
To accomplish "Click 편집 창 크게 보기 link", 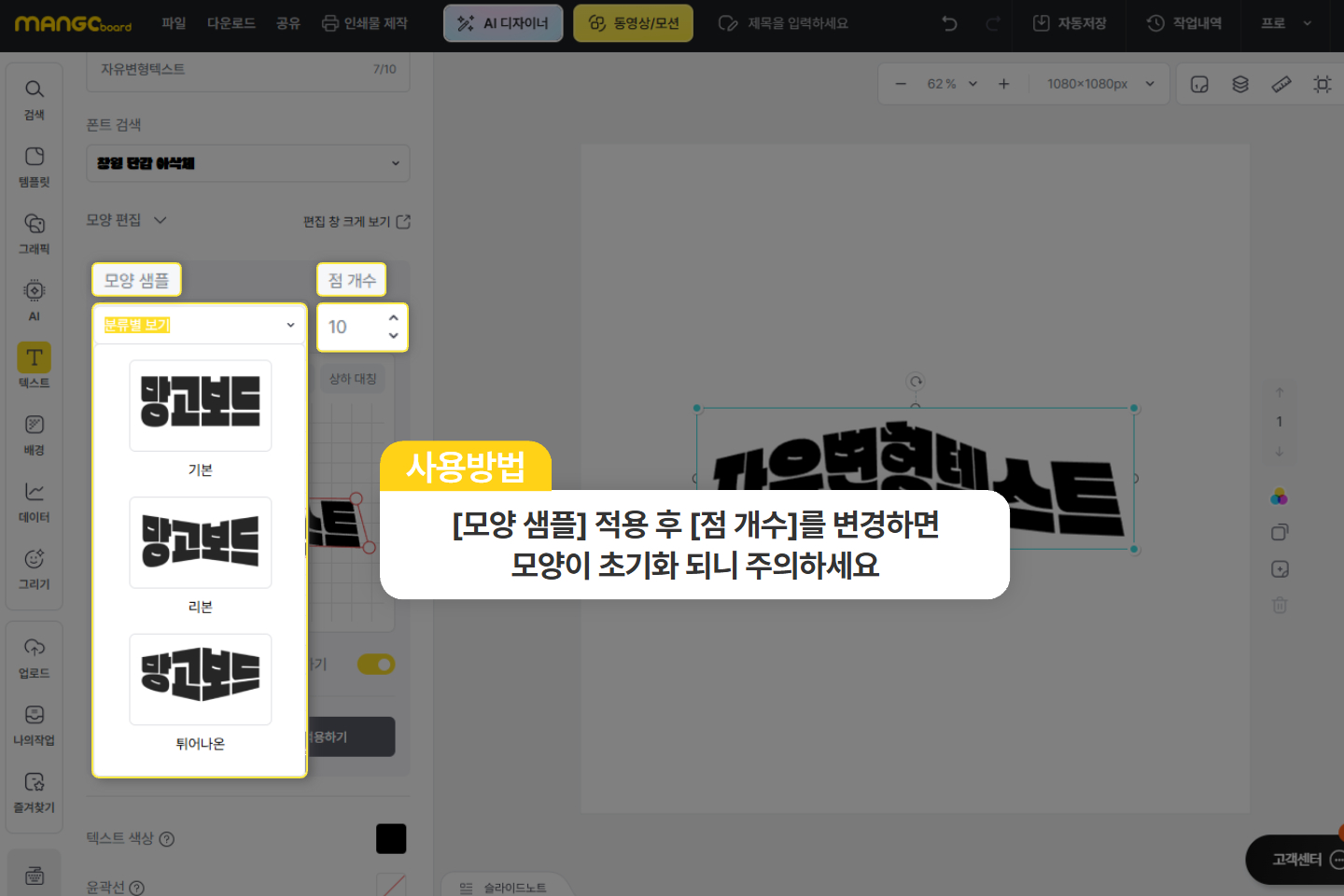I will (x=356, y=221).
